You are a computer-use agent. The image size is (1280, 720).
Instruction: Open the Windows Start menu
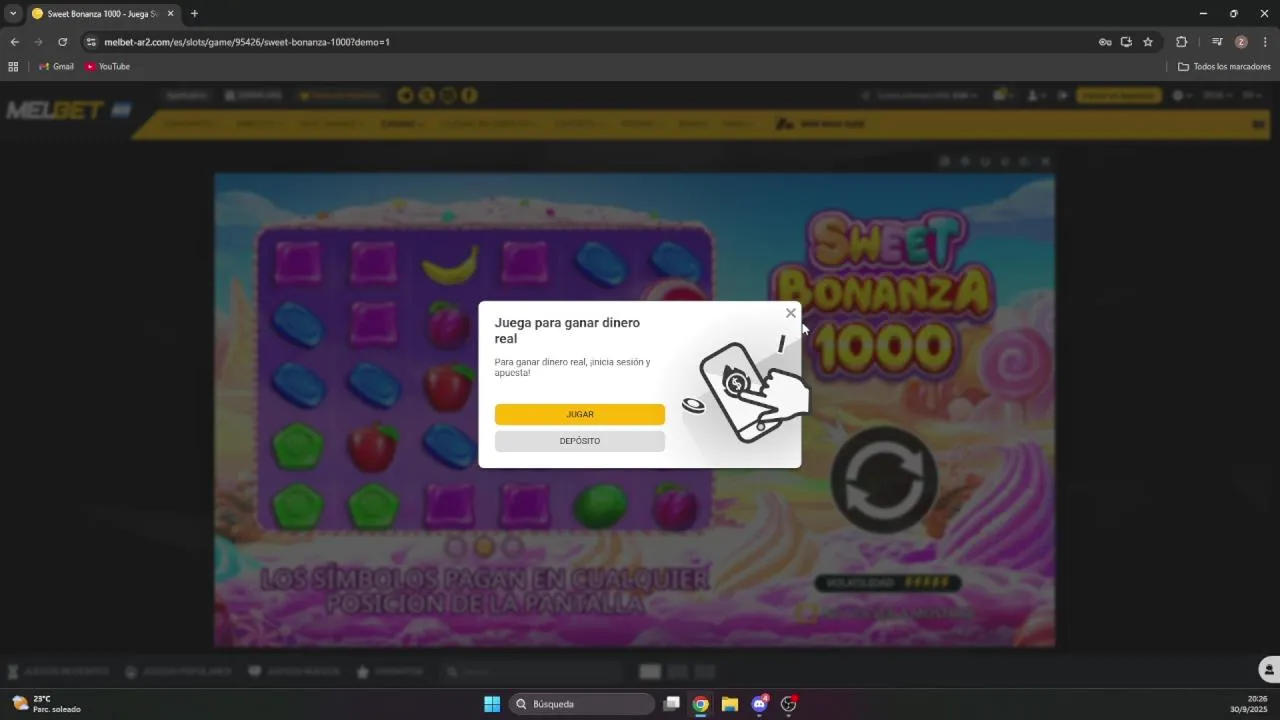(x=492, y=704)
